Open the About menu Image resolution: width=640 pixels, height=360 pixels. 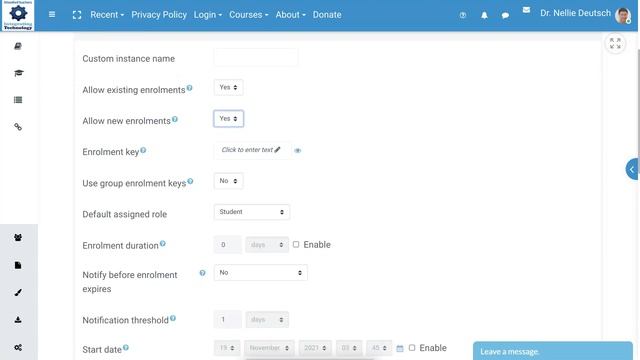coord(291,15)
